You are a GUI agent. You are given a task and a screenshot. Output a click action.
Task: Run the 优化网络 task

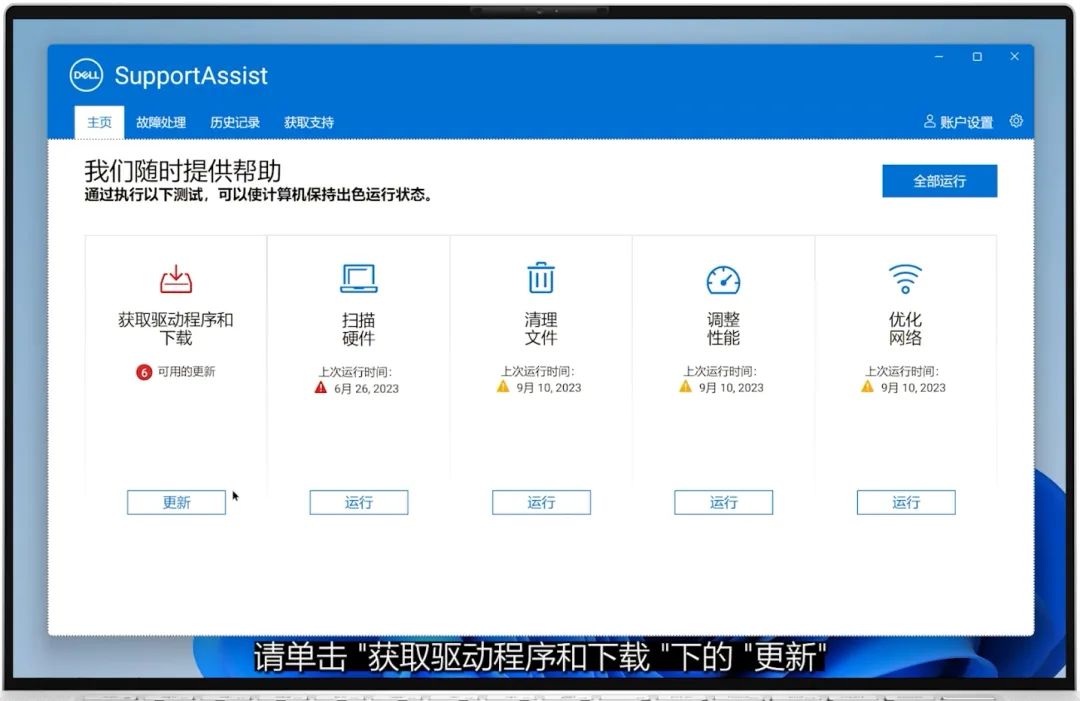pyautogui.click(x=905, y=502)
